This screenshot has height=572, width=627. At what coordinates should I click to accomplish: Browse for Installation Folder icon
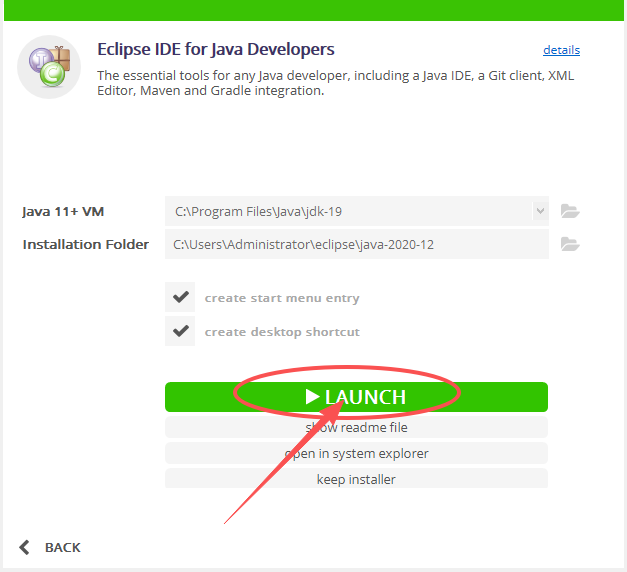570,244
